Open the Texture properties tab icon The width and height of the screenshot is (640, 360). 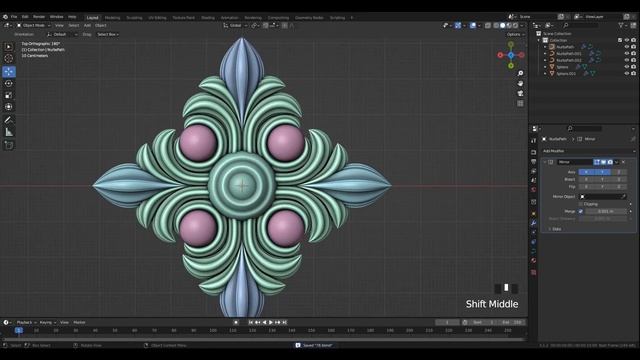tap(533, 272)
